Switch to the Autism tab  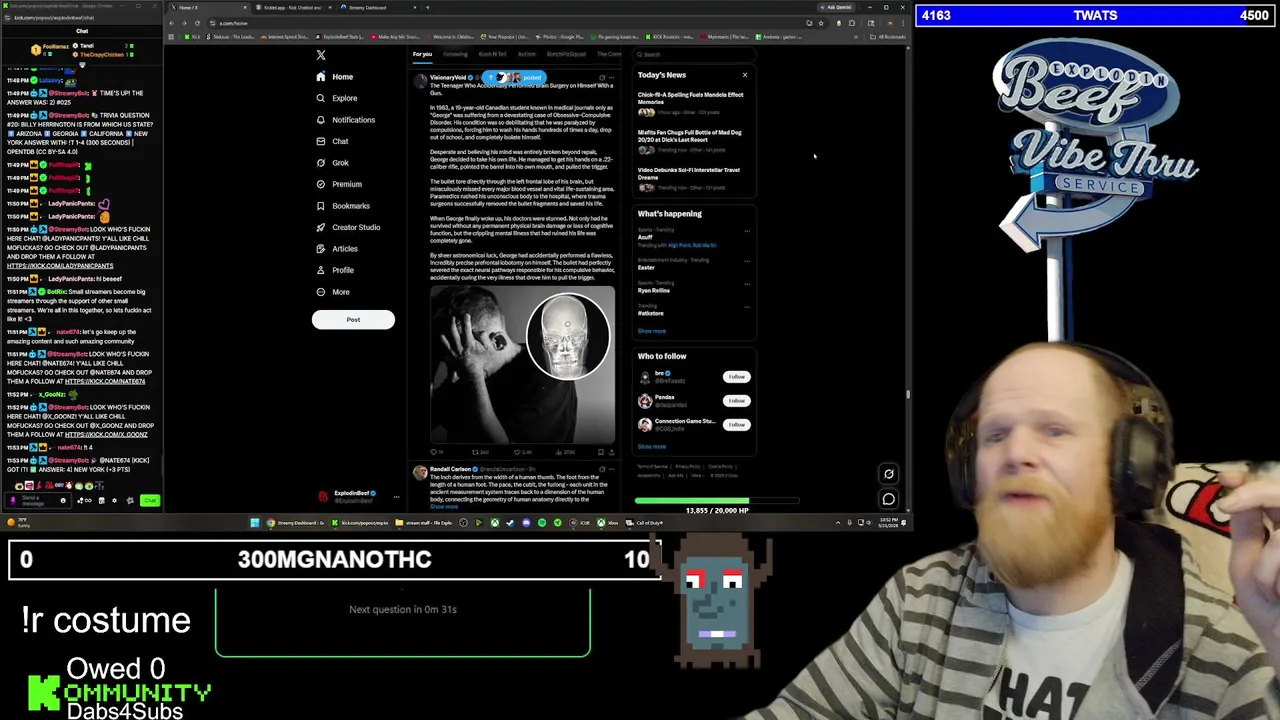526,54
